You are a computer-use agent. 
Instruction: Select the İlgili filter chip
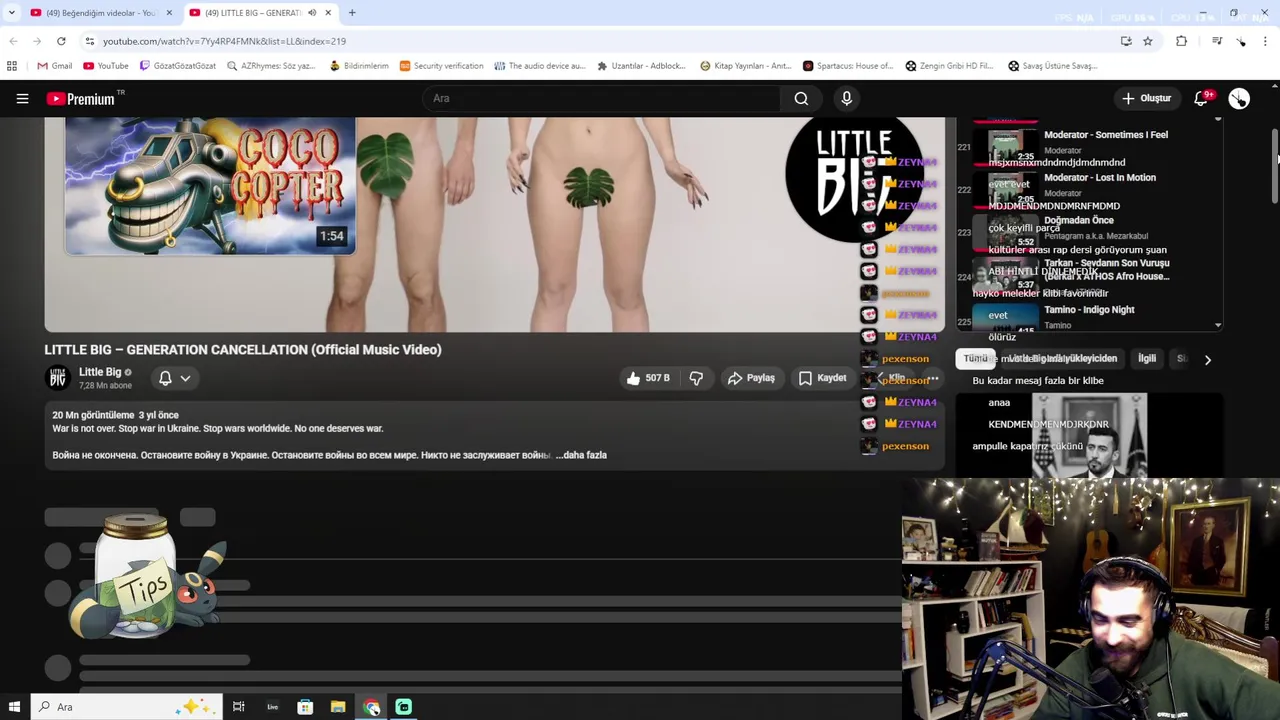(1146, 358)
